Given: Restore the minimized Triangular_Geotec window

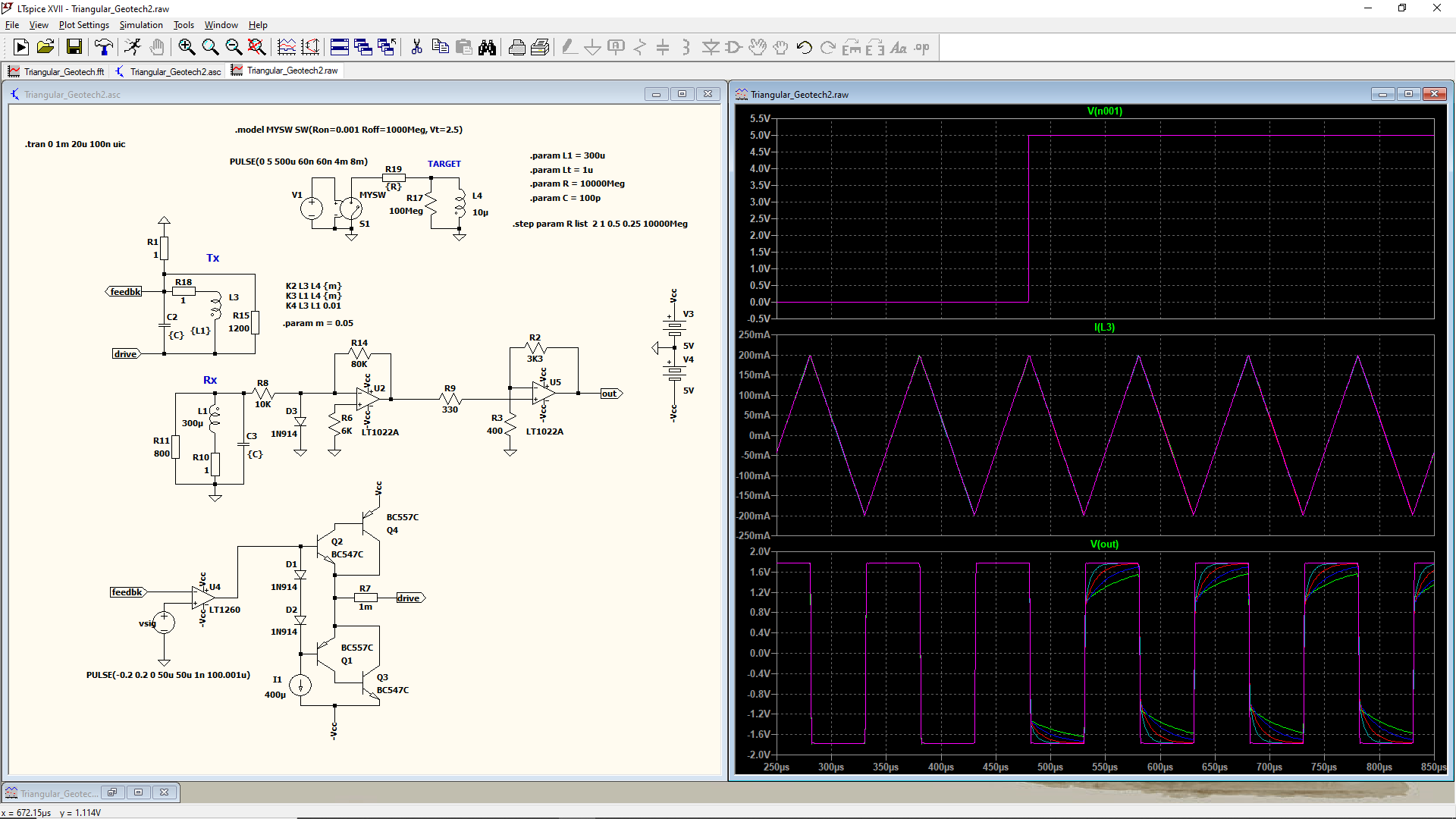Looking at the screenshot, I should click(x=112, y=792).
